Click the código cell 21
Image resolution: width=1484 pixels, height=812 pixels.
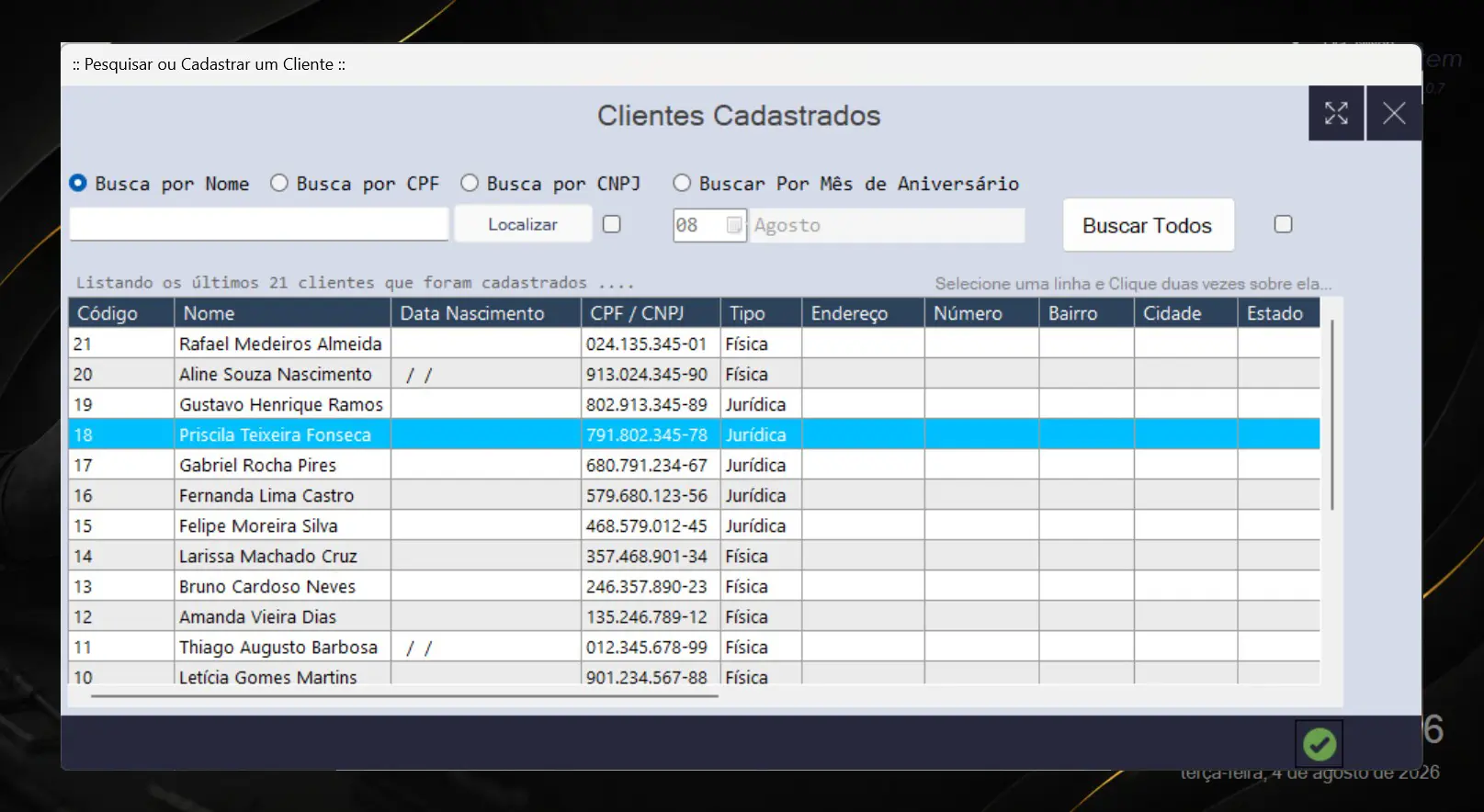121,344
